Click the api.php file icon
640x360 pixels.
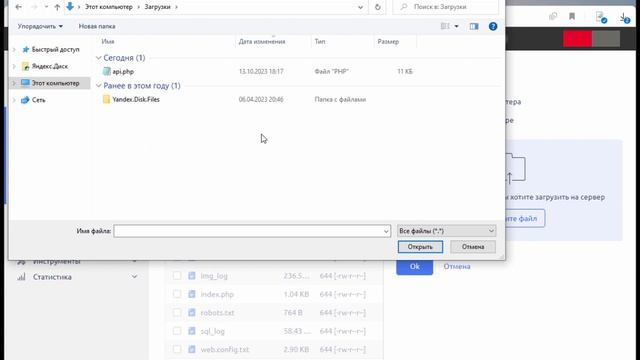107,71
